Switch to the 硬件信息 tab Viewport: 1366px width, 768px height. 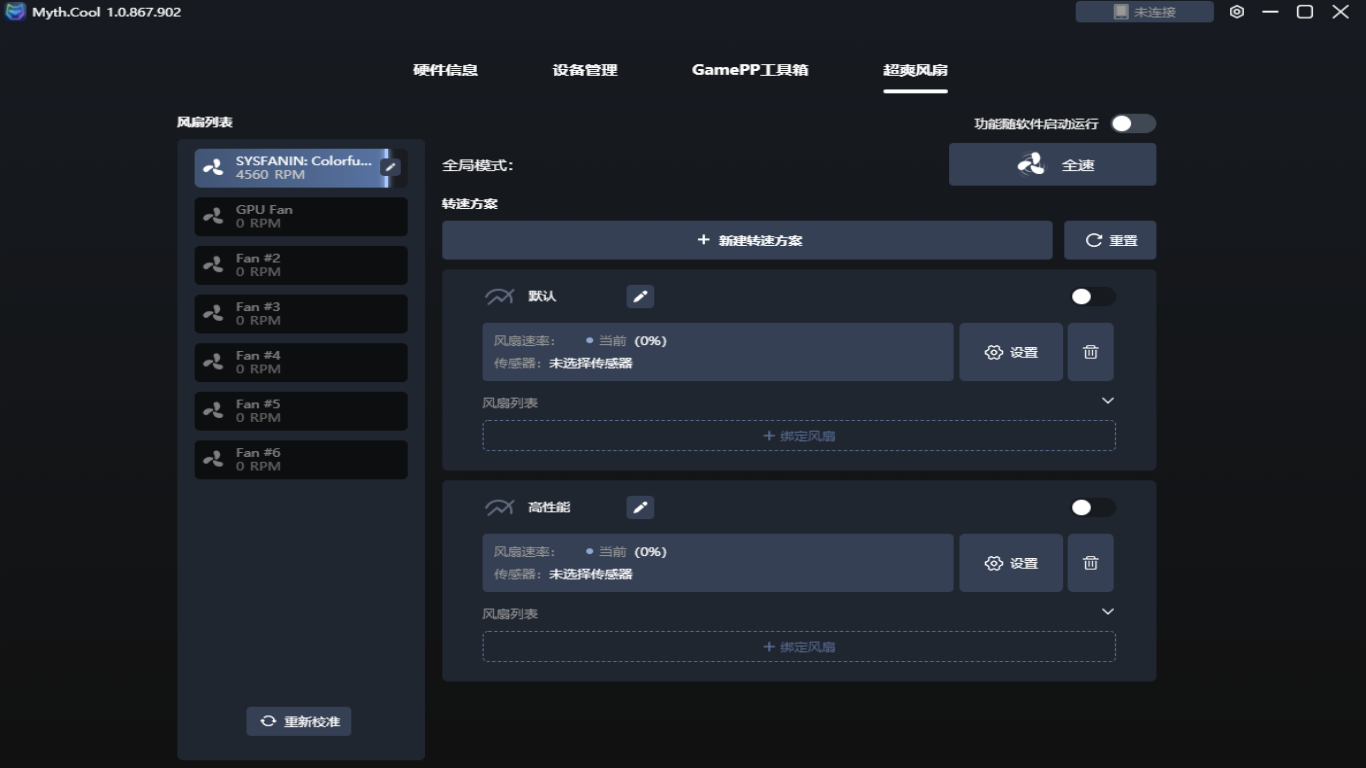pos(446,70)
